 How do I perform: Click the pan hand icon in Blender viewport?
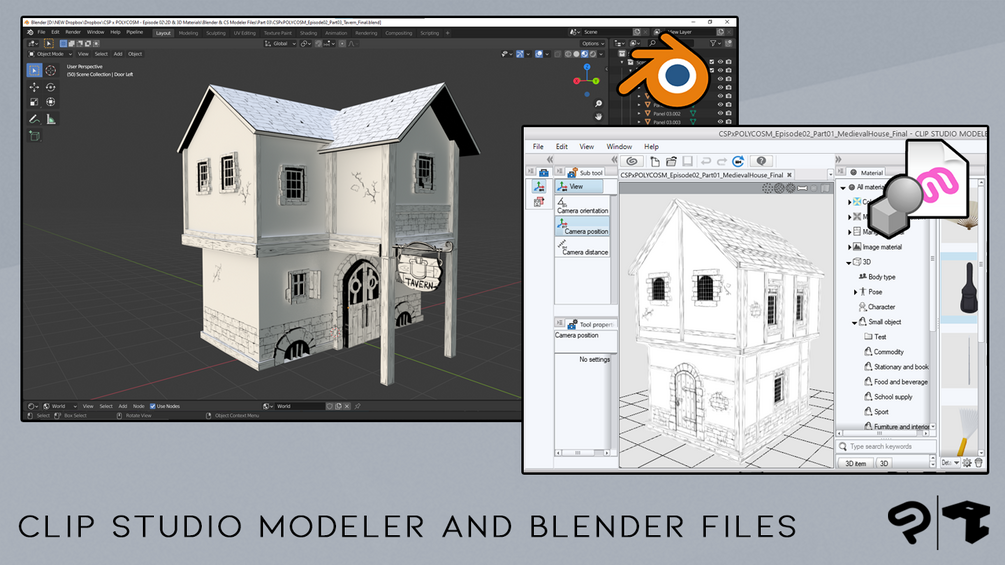(x=598, y=117)
